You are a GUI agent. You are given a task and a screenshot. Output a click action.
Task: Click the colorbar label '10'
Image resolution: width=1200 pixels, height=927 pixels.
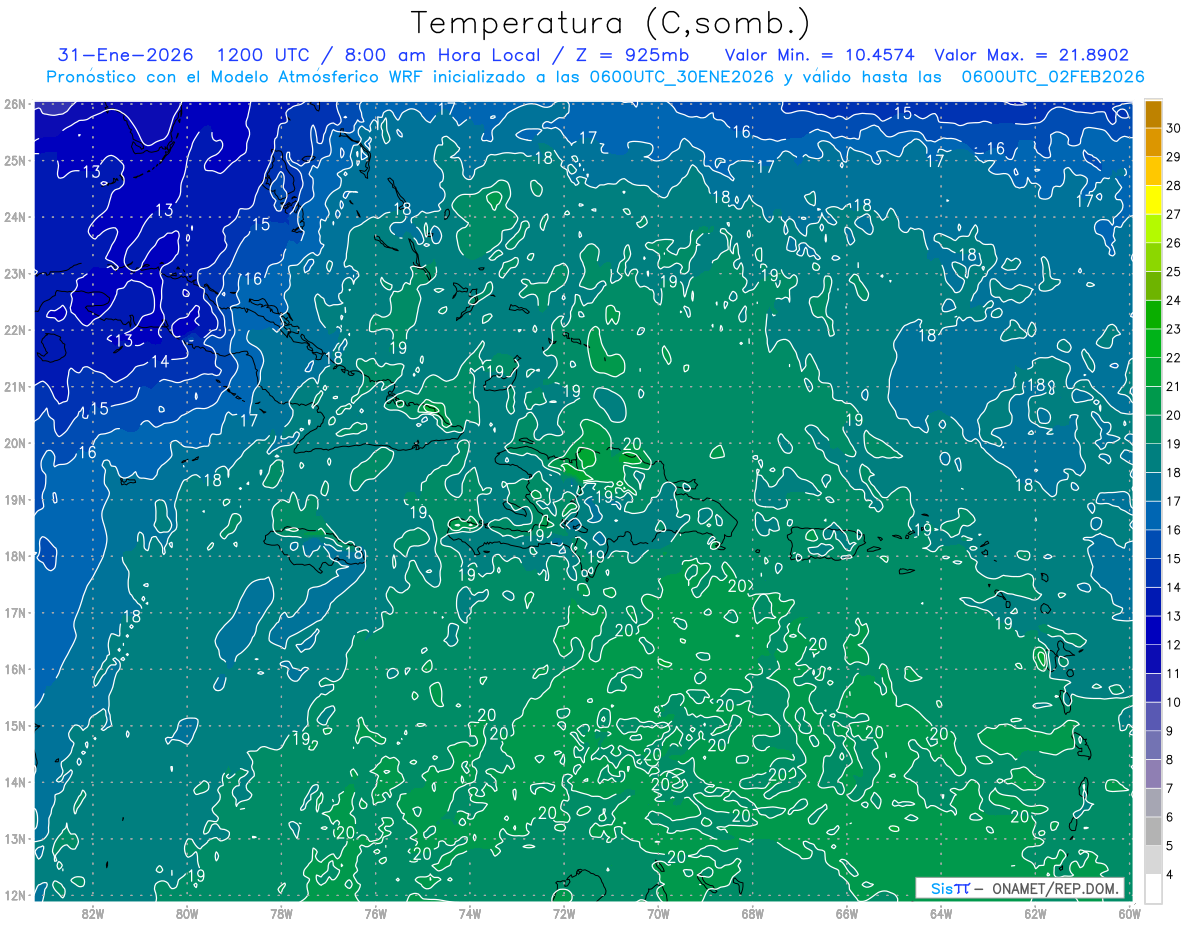[1173, 702]
